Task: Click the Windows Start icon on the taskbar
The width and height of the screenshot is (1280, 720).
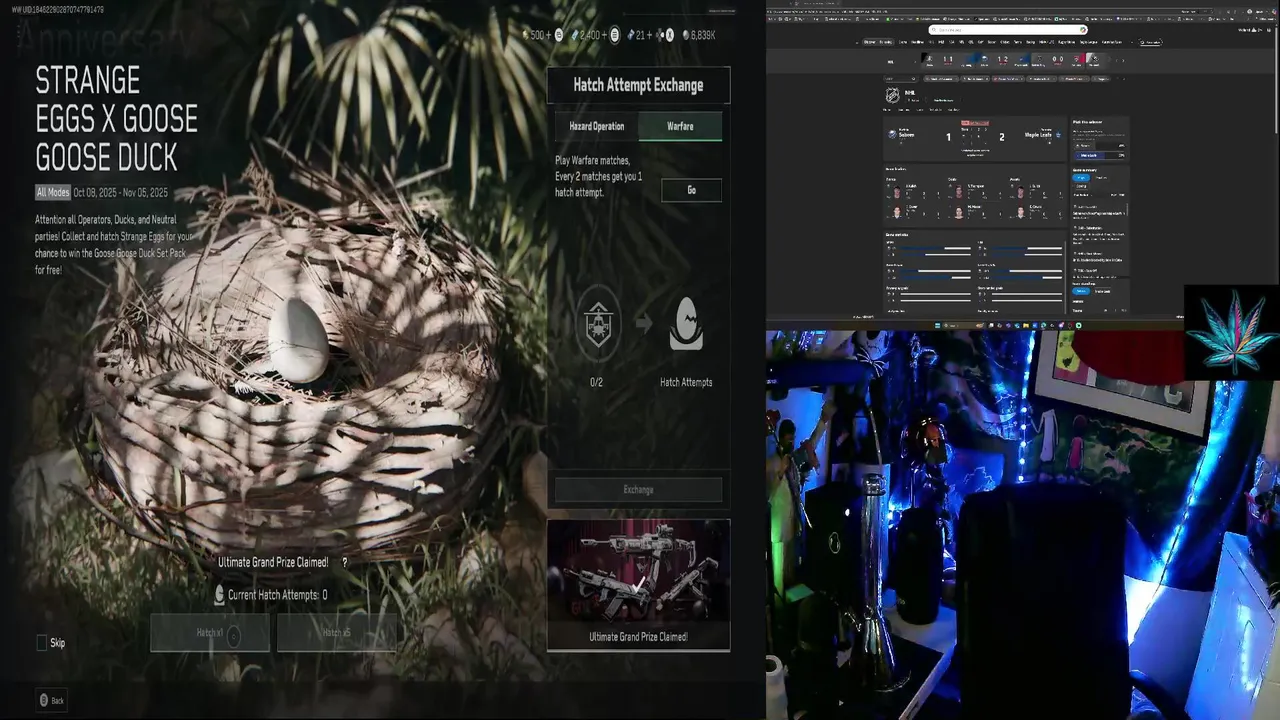Action: (937, 325)
